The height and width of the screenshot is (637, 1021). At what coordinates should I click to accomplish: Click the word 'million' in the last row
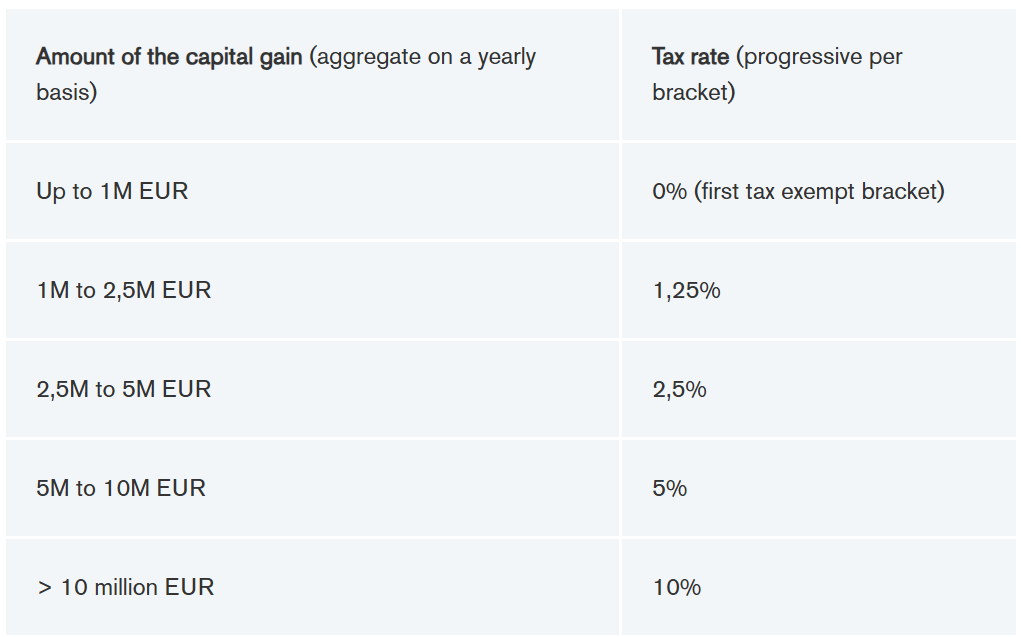[127, 587]
